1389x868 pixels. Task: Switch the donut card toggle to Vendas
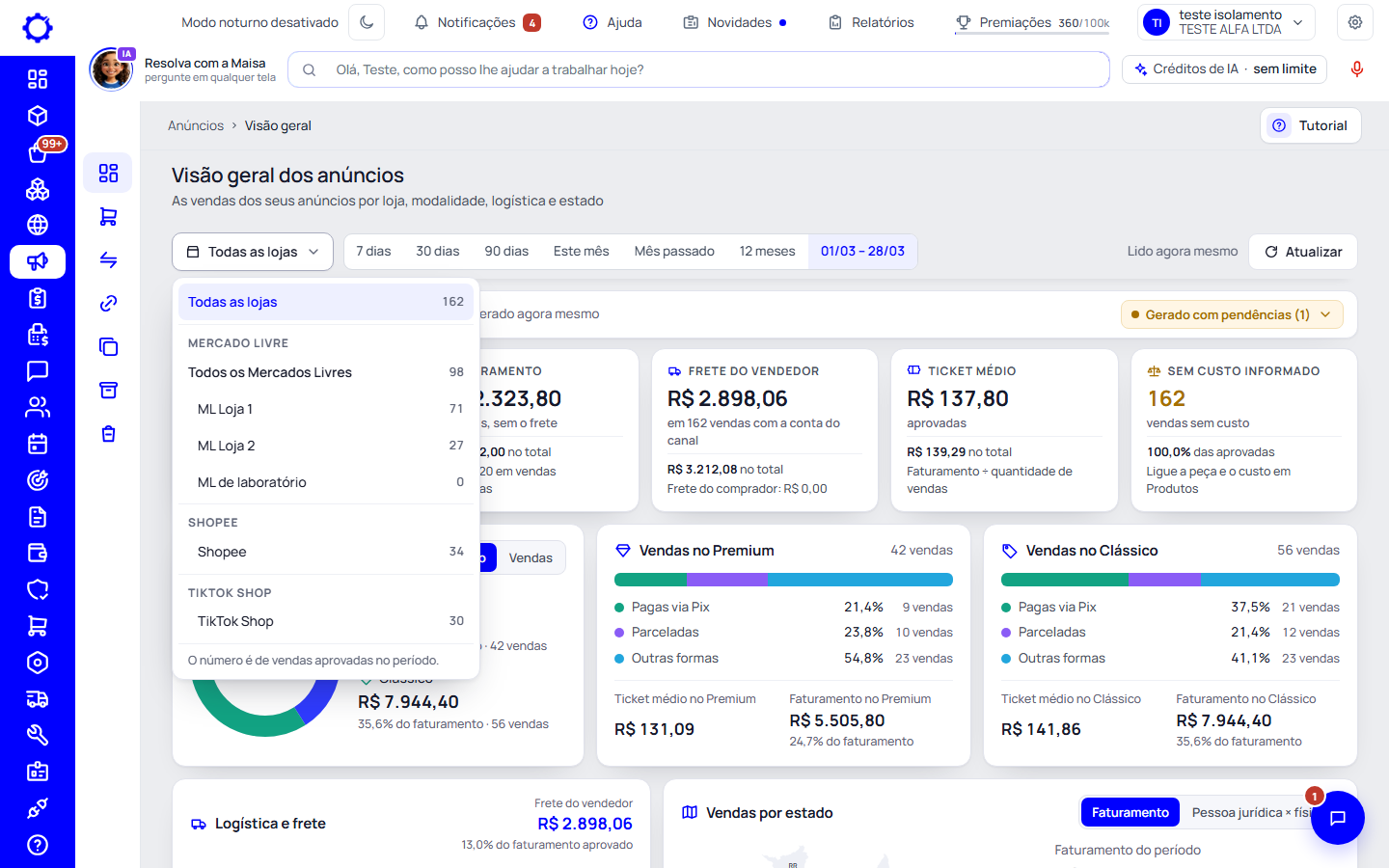[x=531, y=557]
